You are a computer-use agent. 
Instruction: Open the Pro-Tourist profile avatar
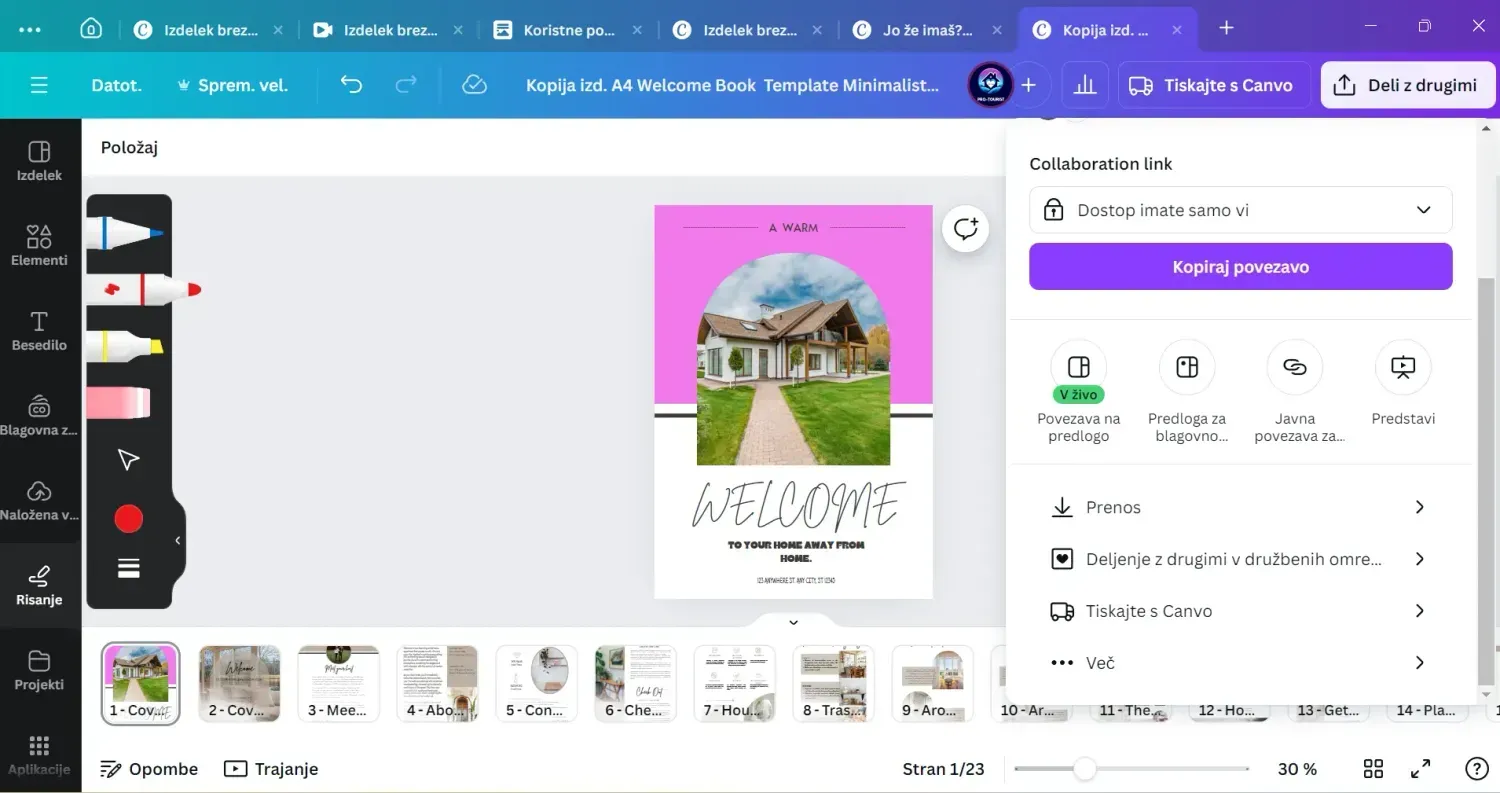(990, 85)
